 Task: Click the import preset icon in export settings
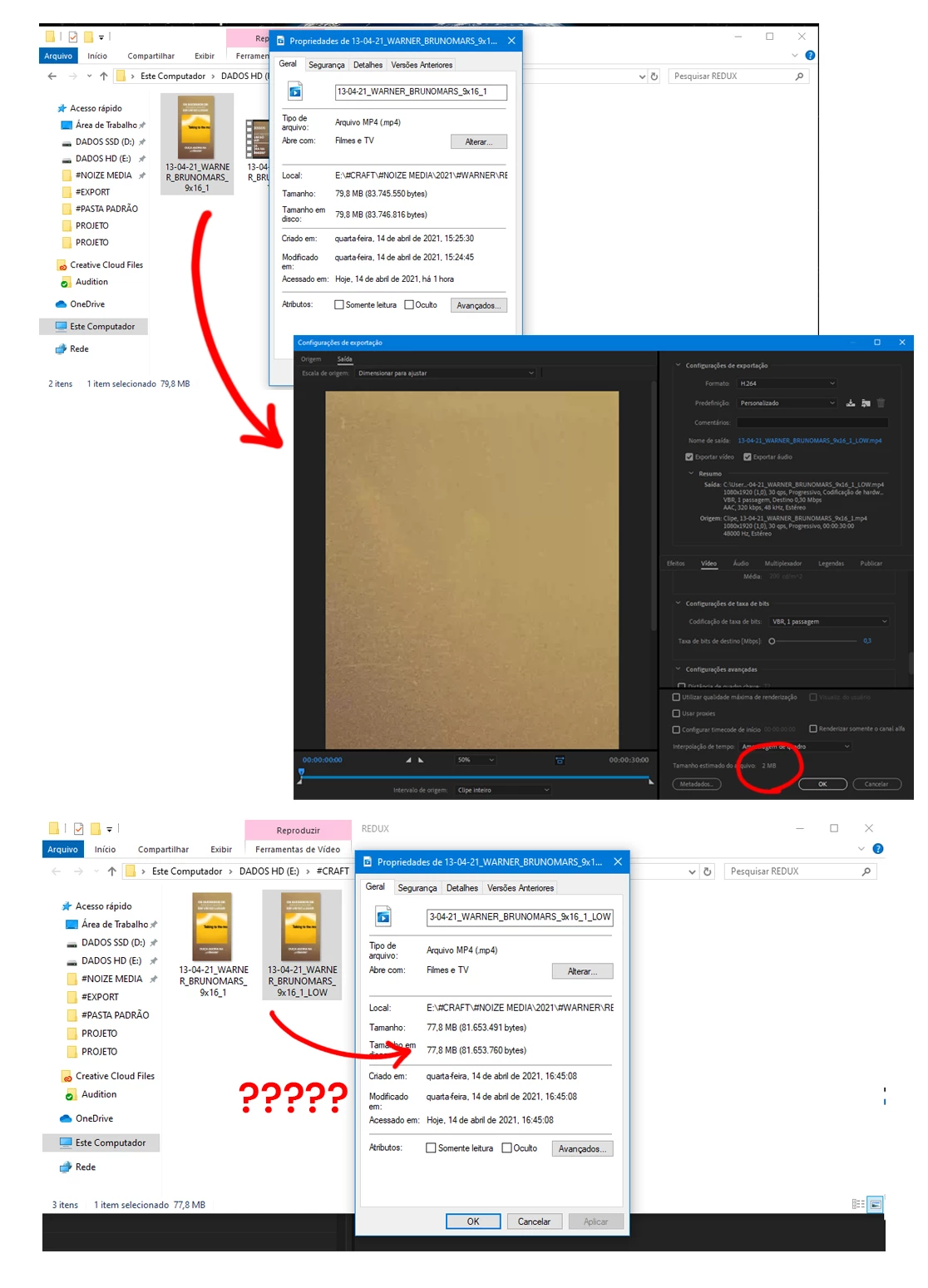pyautogui.click(x=866, y=403)
